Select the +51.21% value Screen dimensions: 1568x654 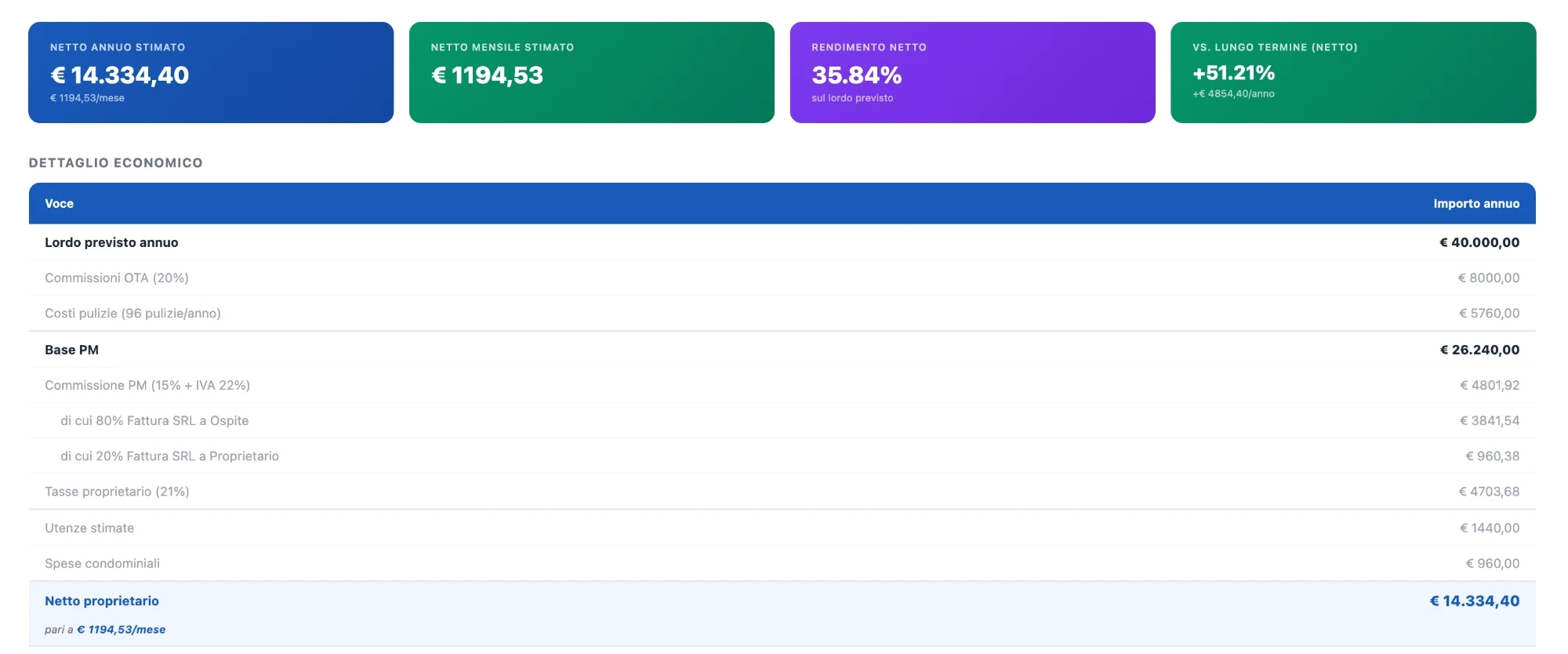click(1233, 73)
